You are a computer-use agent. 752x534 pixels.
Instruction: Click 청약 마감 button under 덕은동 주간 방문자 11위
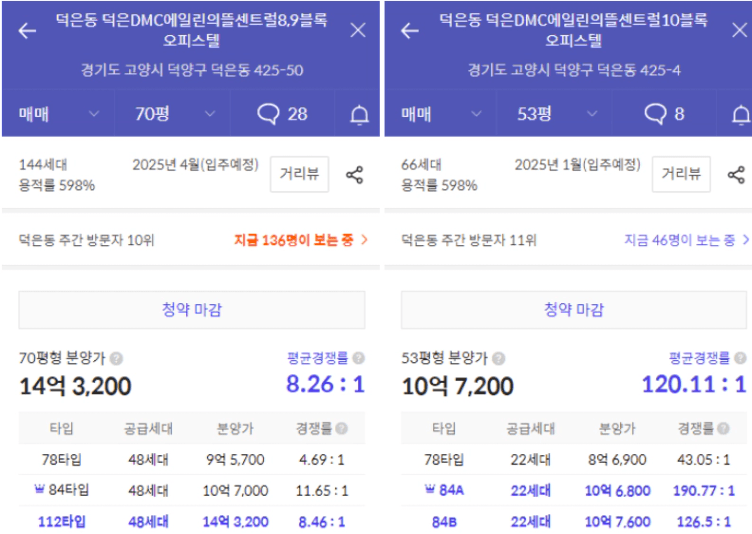[574, 310]
